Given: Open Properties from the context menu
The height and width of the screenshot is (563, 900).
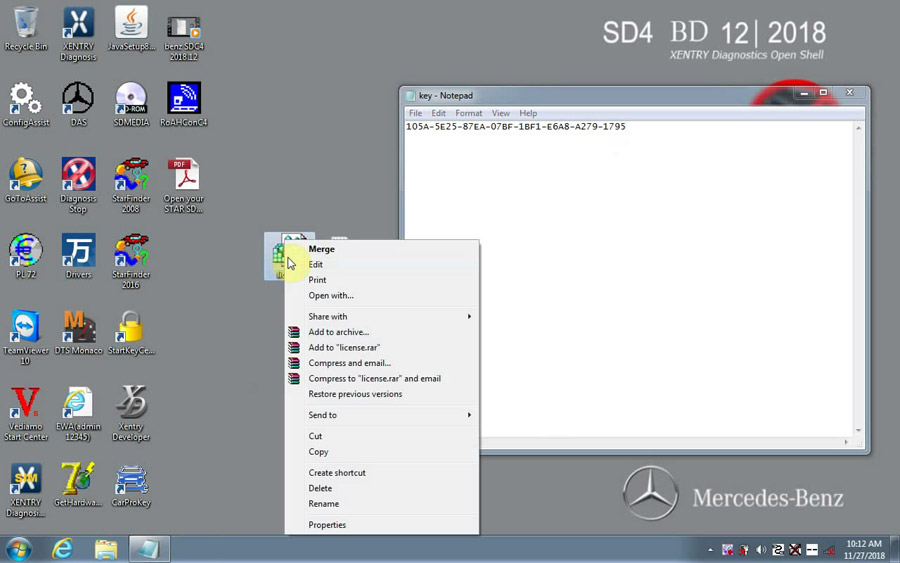Looking at the screenshot, I should coord(382,525).
